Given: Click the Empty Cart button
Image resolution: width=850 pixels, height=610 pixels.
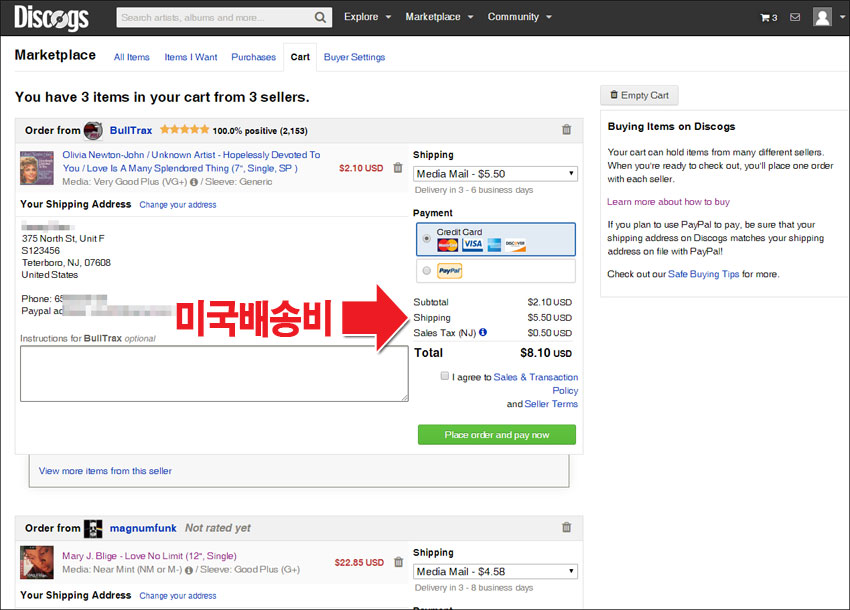Looking at the screenshot, I should [639, 95].
